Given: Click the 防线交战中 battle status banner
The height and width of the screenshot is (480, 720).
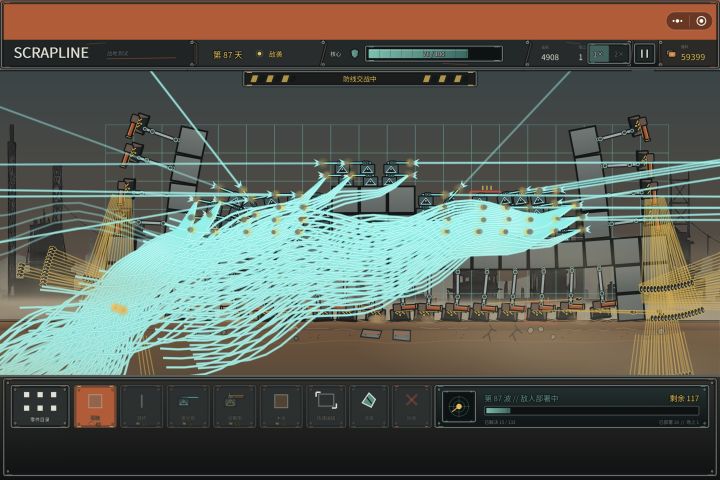Looking at the screenshot, I should click(x=360, y=79).
